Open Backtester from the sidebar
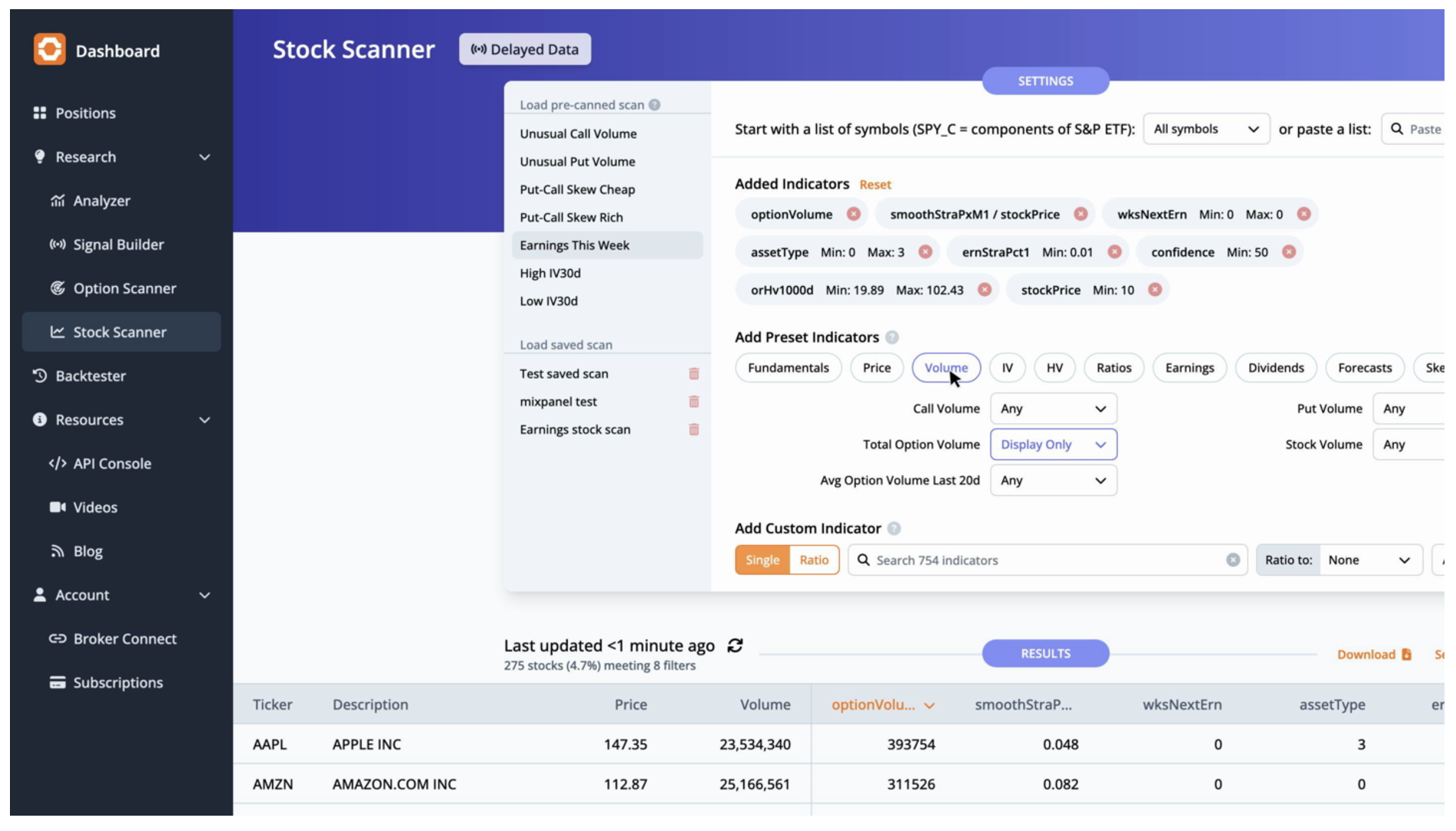The image size is (1456, 831). click(90, 376)
